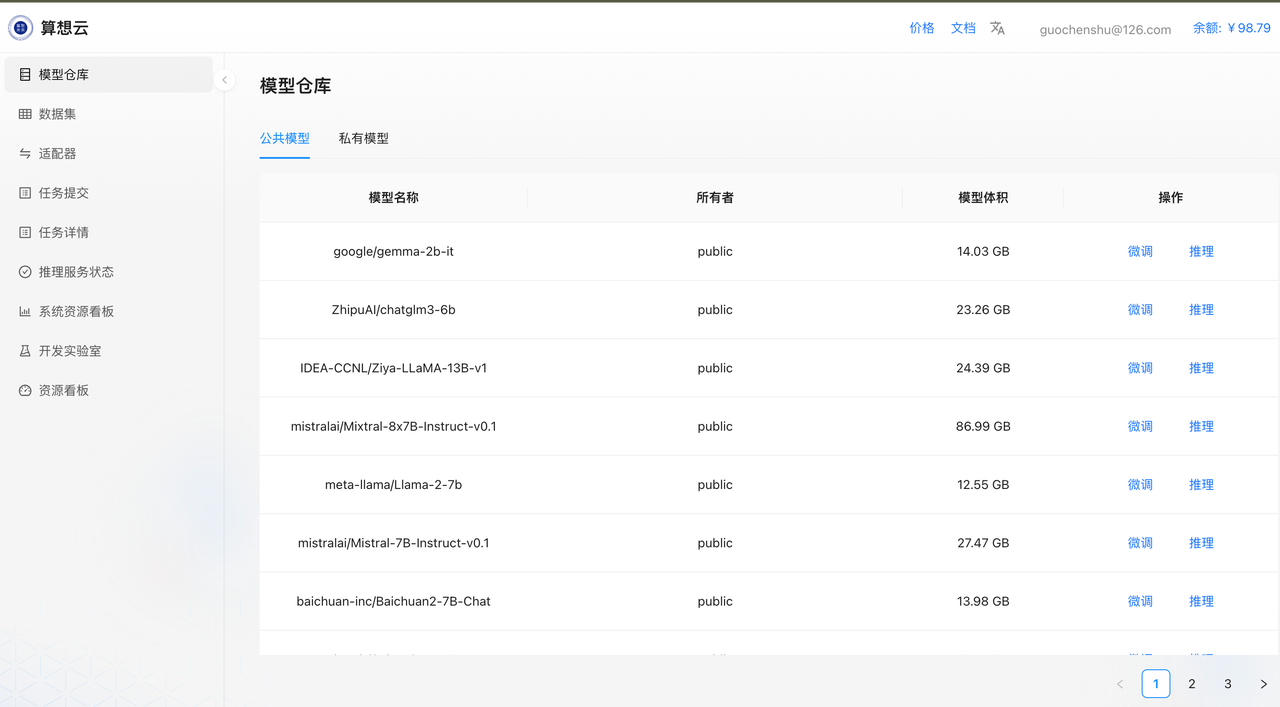1280x707 pixels.
Task: Open 开发实验室 menu item
Action: pos(109,351)
